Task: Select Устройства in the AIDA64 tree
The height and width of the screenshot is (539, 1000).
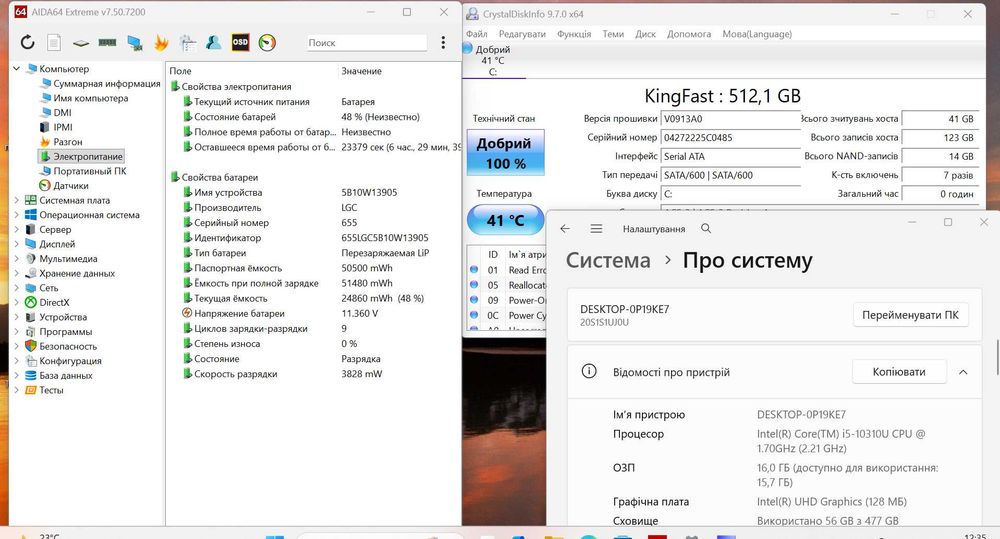Action: click(63, 317)
